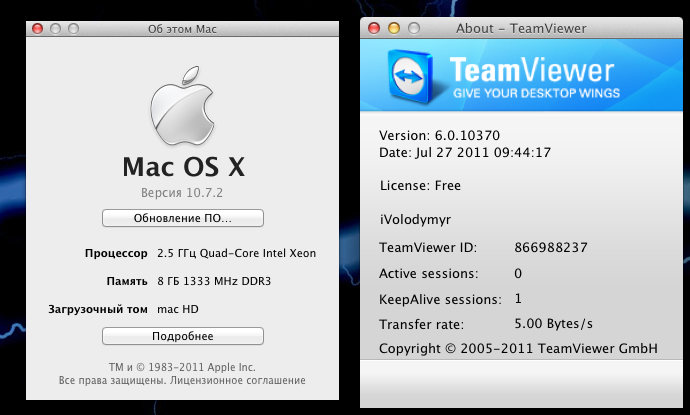Screen dimensions: 690x415
Task: Minimize the About – TeamViewer window
Action: point(393,28)
